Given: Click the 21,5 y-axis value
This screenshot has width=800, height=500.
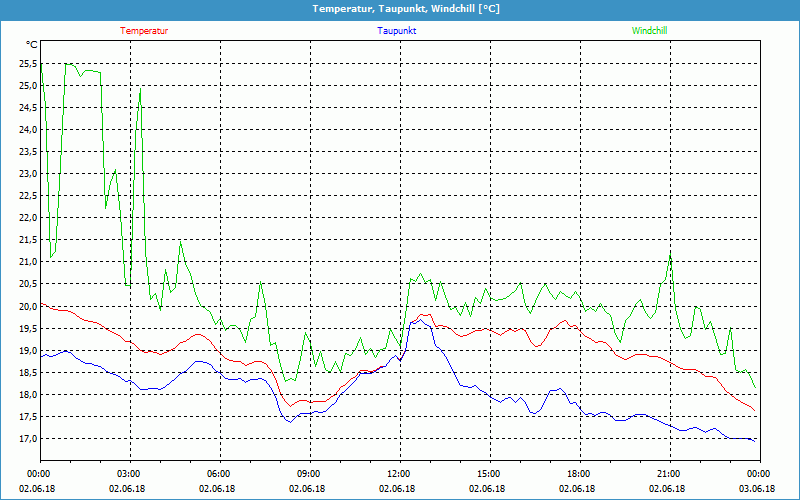Looking at the screenshot, I should [x=28, y=240].
